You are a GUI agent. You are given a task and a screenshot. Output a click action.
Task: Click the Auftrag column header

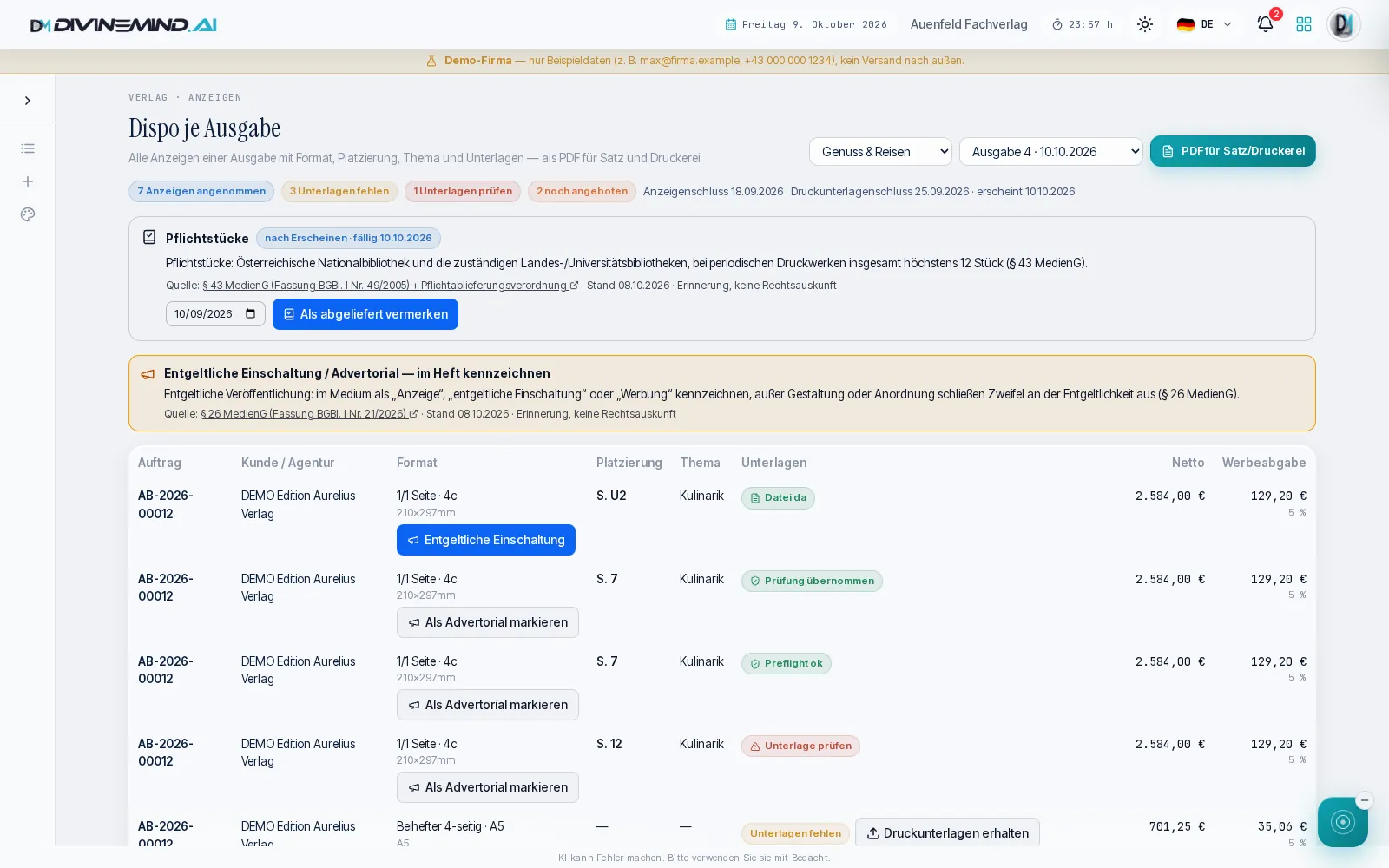(x=160, y=463)
